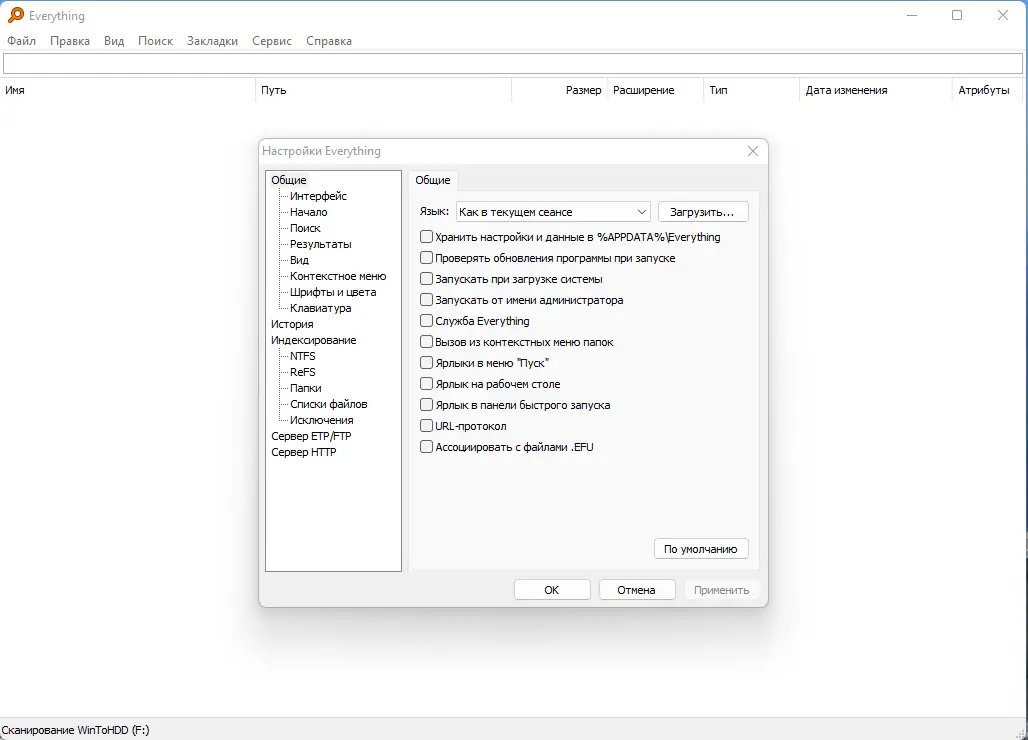
Task: Toggle the Служба Everything checkbox
Action: tap(426, 321)
